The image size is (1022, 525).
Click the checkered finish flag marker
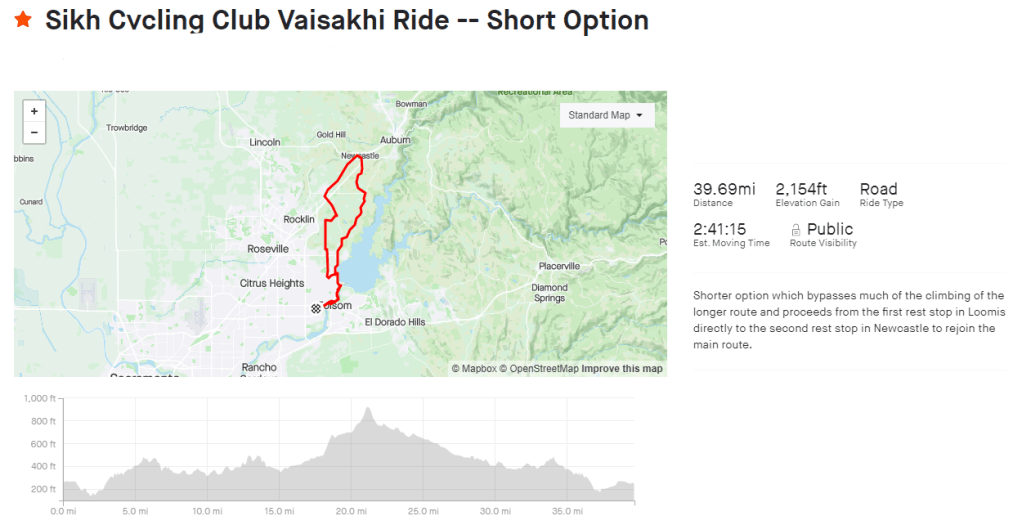tap(316, 309)
